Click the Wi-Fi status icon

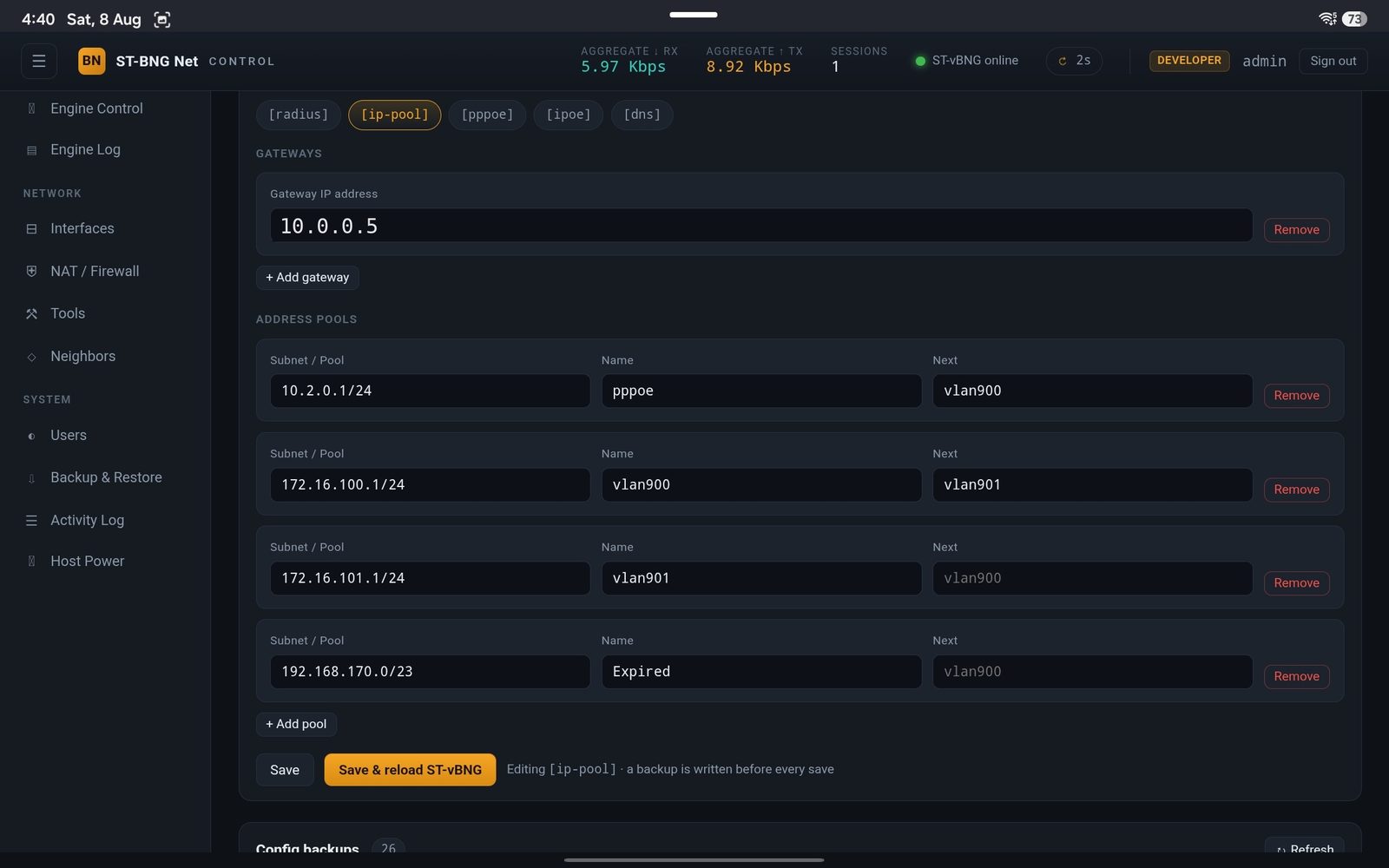(1327, 18)
